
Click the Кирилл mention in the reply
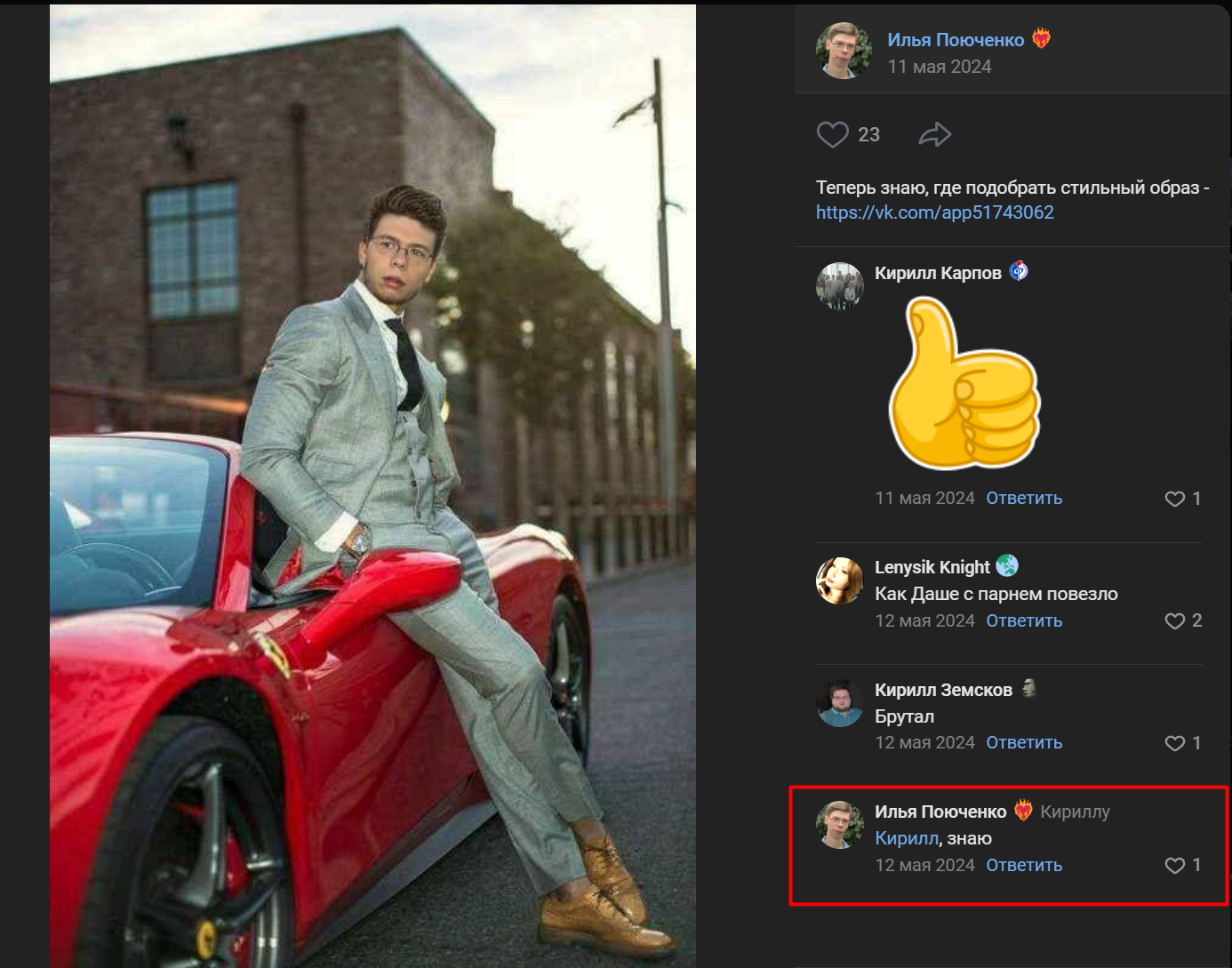(906, 838)
